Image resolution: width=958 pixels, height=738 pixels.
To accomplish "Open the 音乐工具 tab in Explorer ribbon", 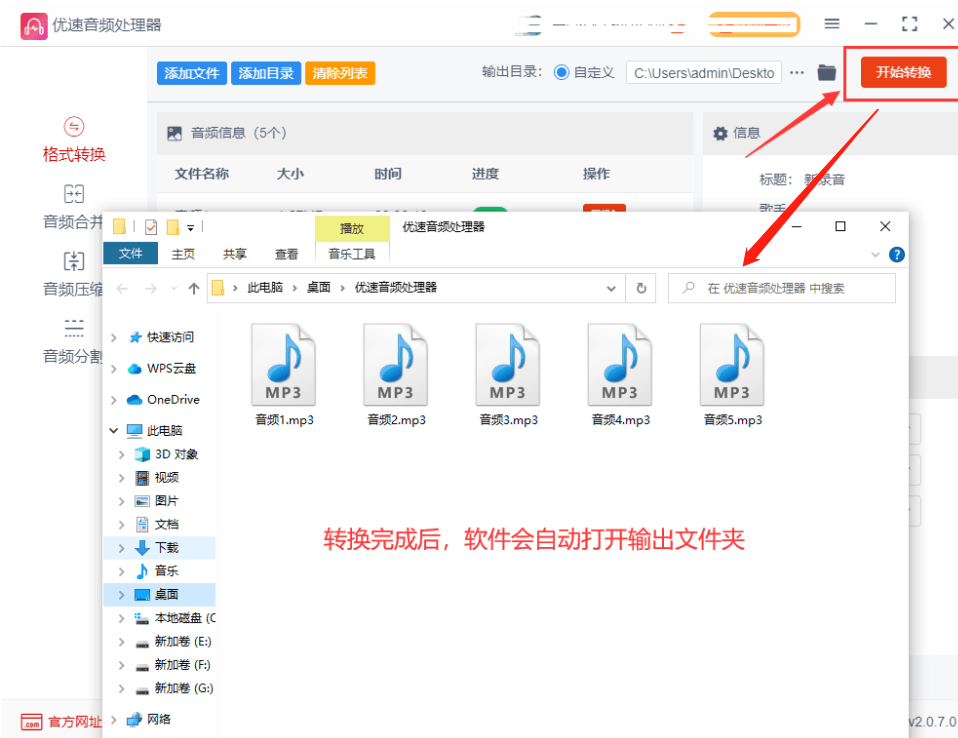I will tap(352, 254).
